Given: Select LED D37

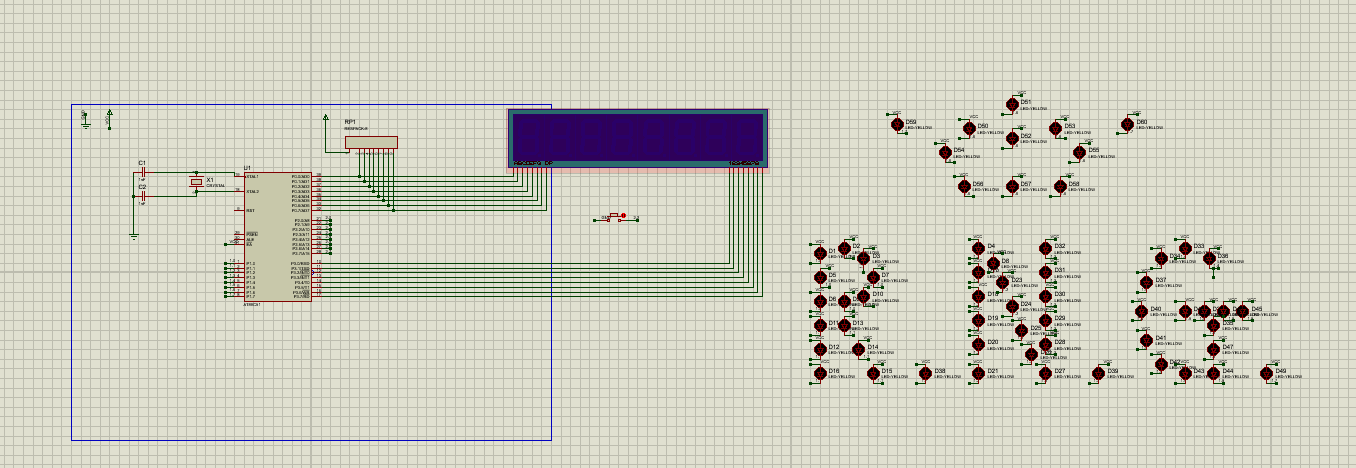Looking at the screenshot, I should click(x=1146, y=282).
